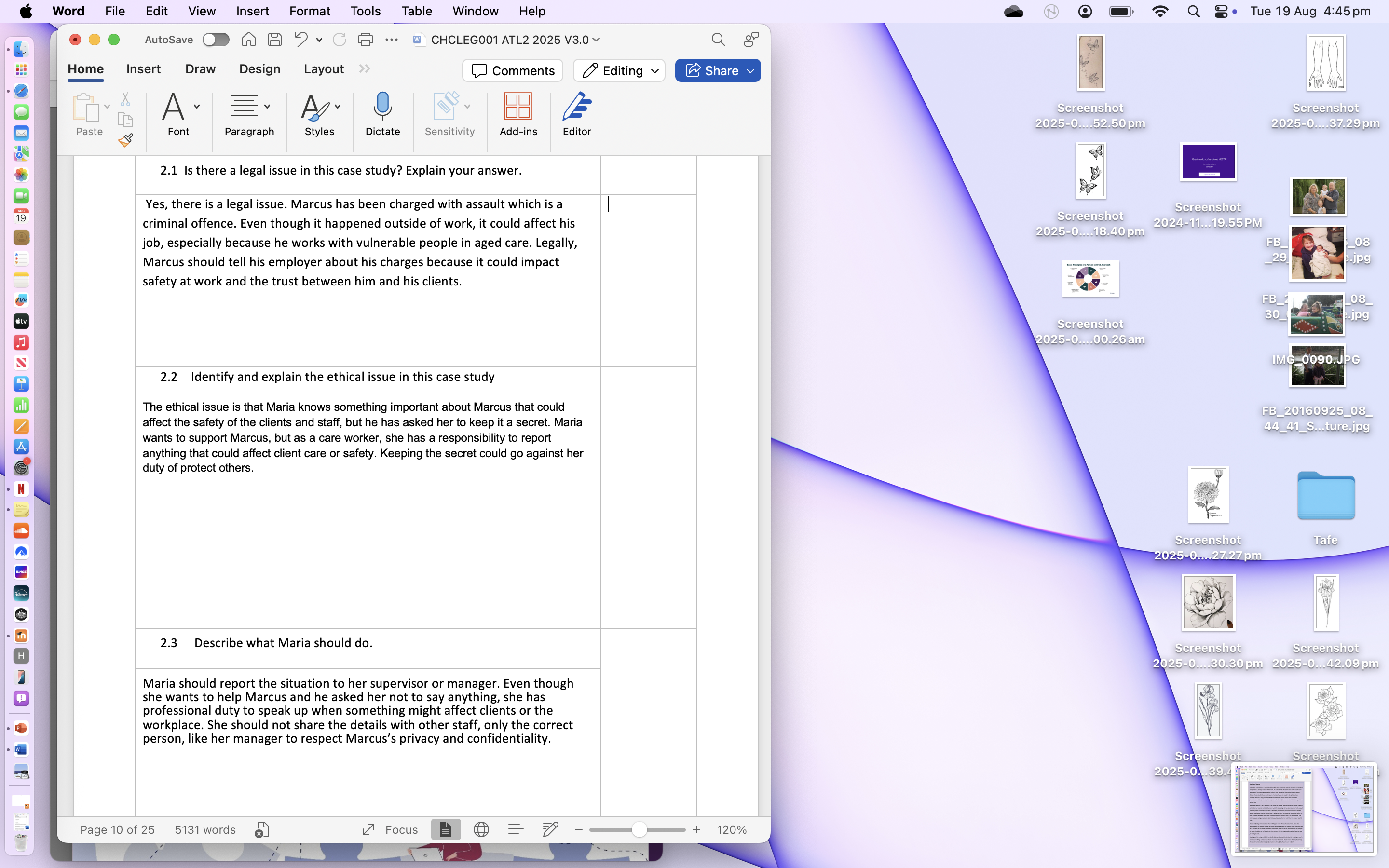This screenshot has height=868, width=1389.
Task: Open the Add-ins gallery
Action: [x=518, y=115]
